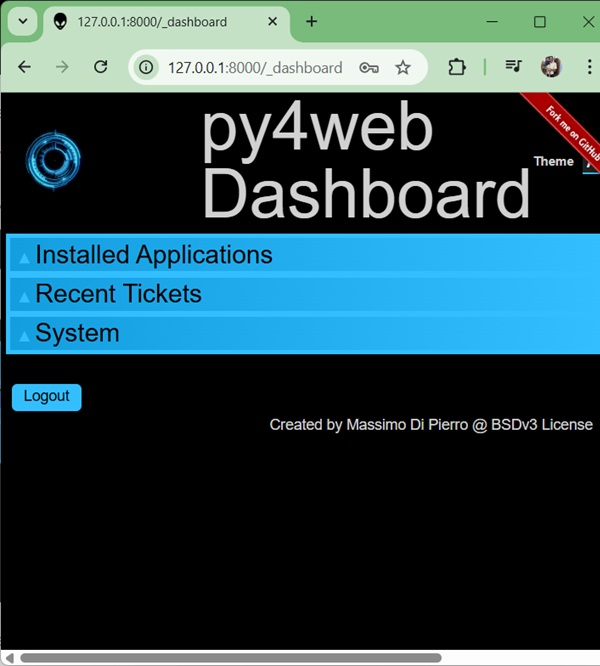Reload the dashboard page

click(101, 67)
